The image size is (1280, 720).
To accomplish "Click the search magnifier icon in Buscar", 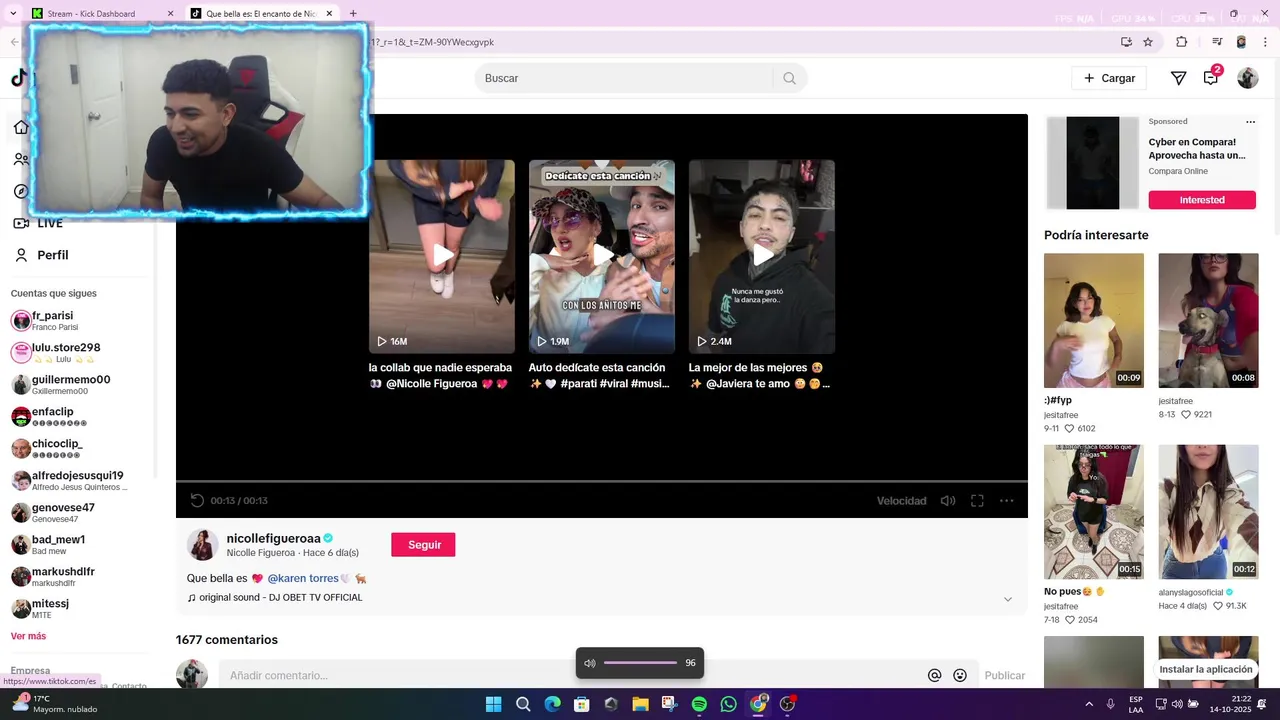I will point(789,78).
